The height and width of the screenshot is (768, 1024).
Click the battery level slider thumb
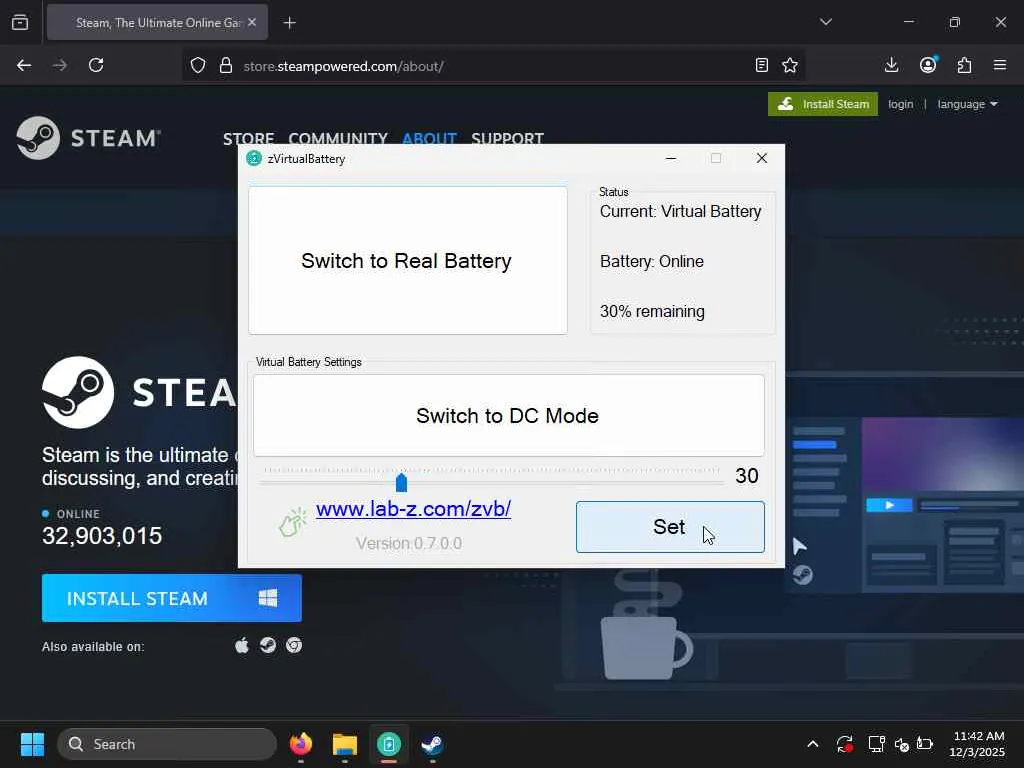[402, 483]
